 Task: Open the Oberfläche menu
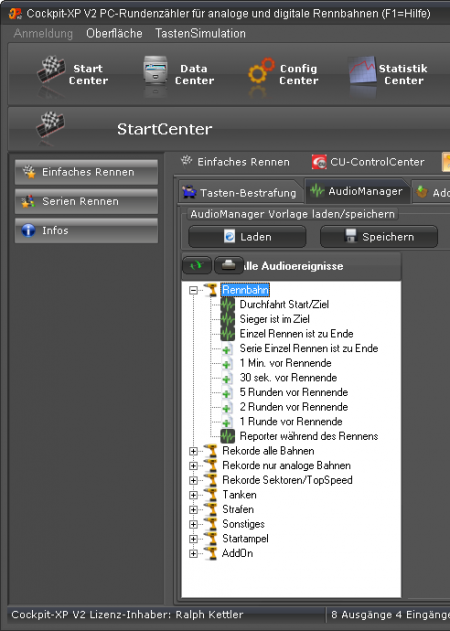114,33
